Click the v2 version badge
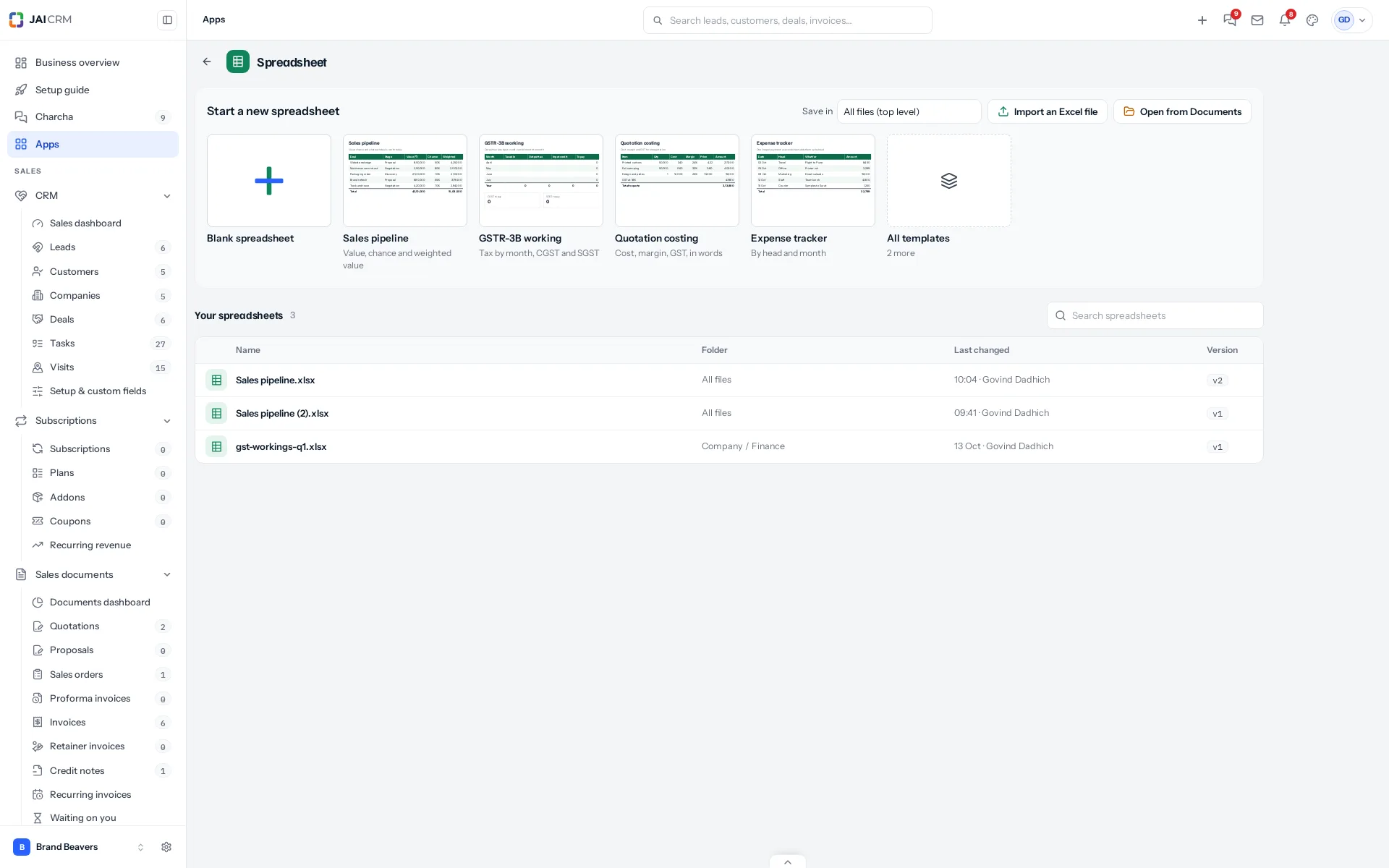Viewport: 1389px width, 868px height. coord(1218,380)
